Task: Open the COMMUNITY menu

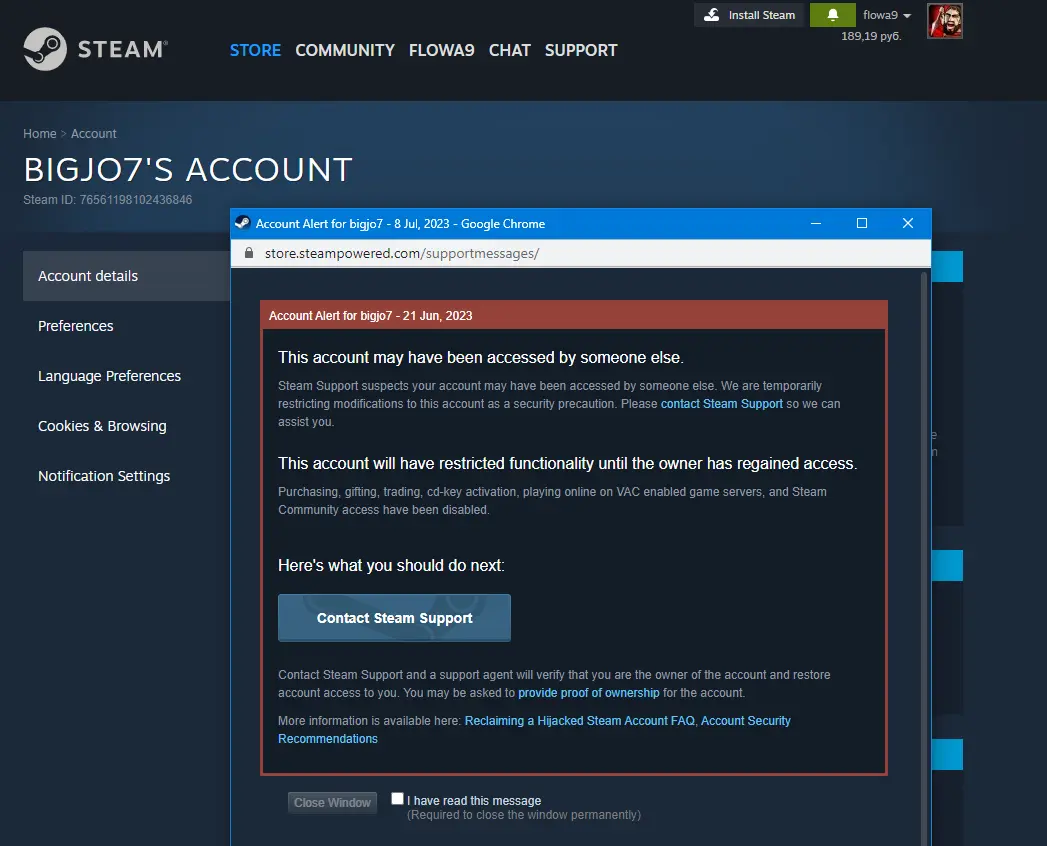Action: point(345,50)
